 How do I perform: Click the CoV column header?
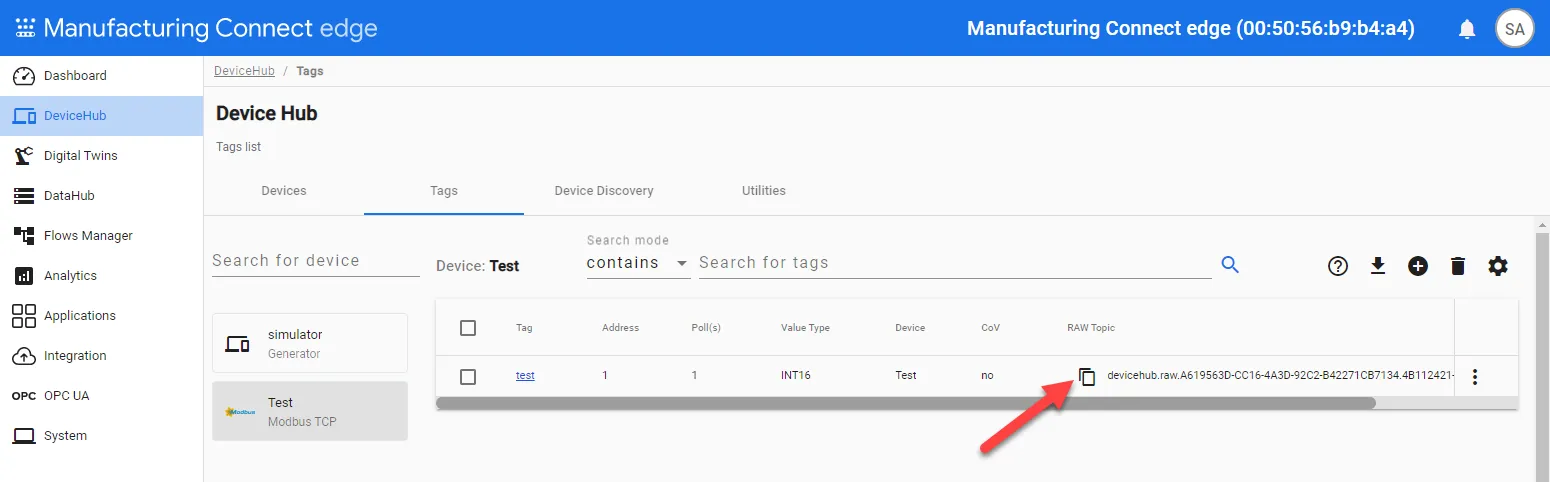991,328
